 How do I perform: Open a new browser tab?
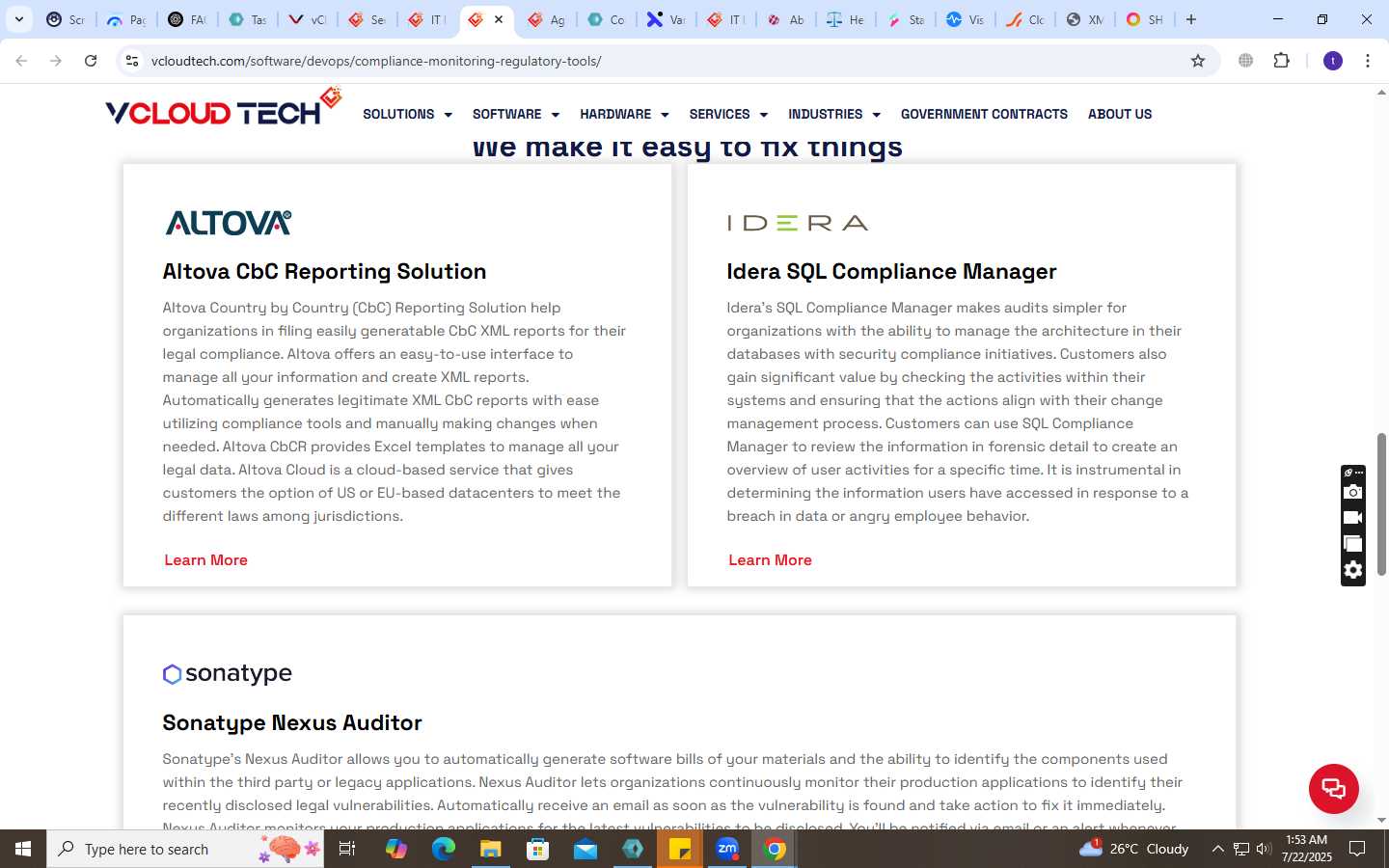1191,19
